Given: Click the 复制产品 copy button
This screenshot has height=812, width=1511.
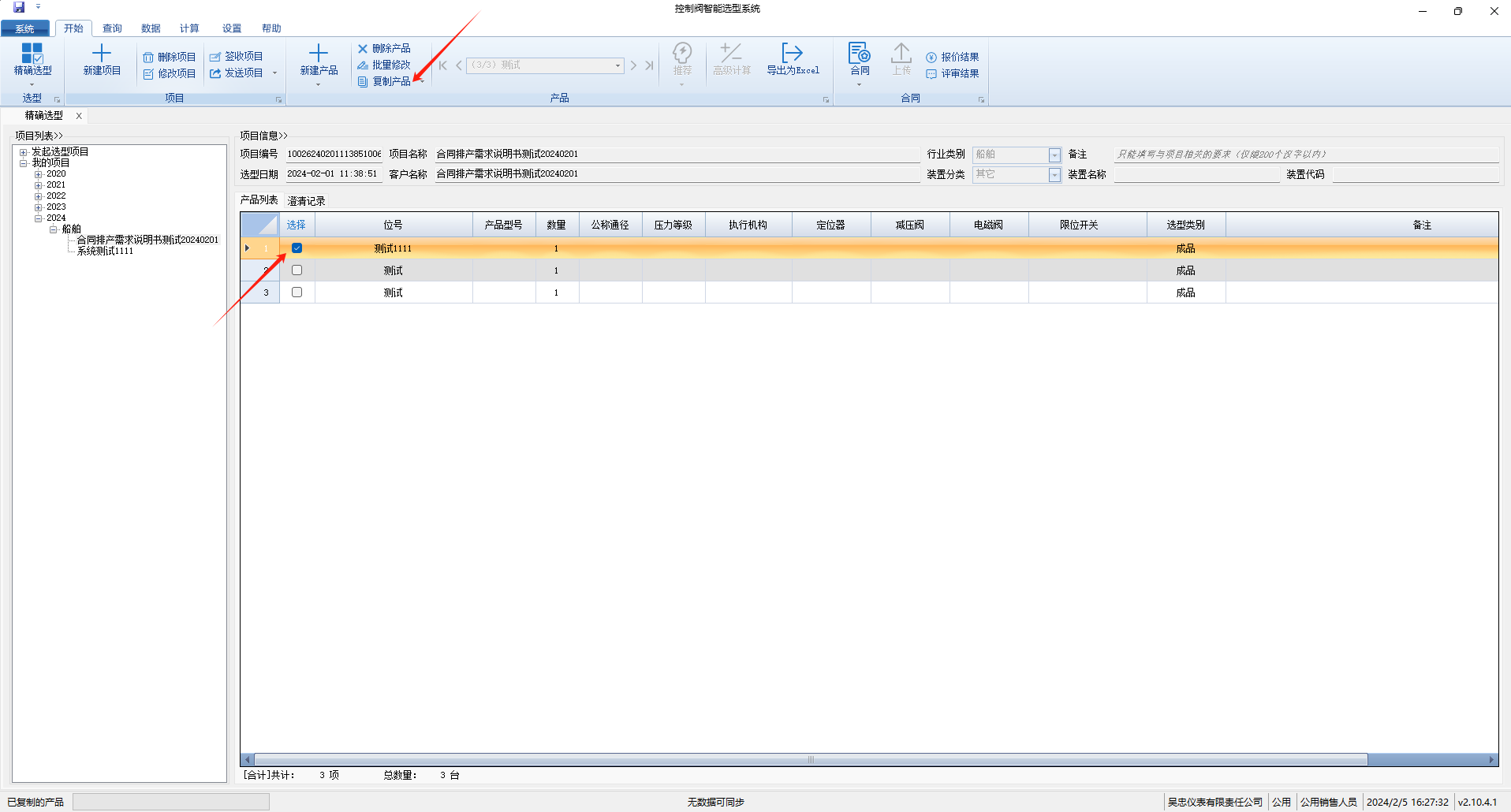Looking at the screenshot, I should [x=384, y=82].
